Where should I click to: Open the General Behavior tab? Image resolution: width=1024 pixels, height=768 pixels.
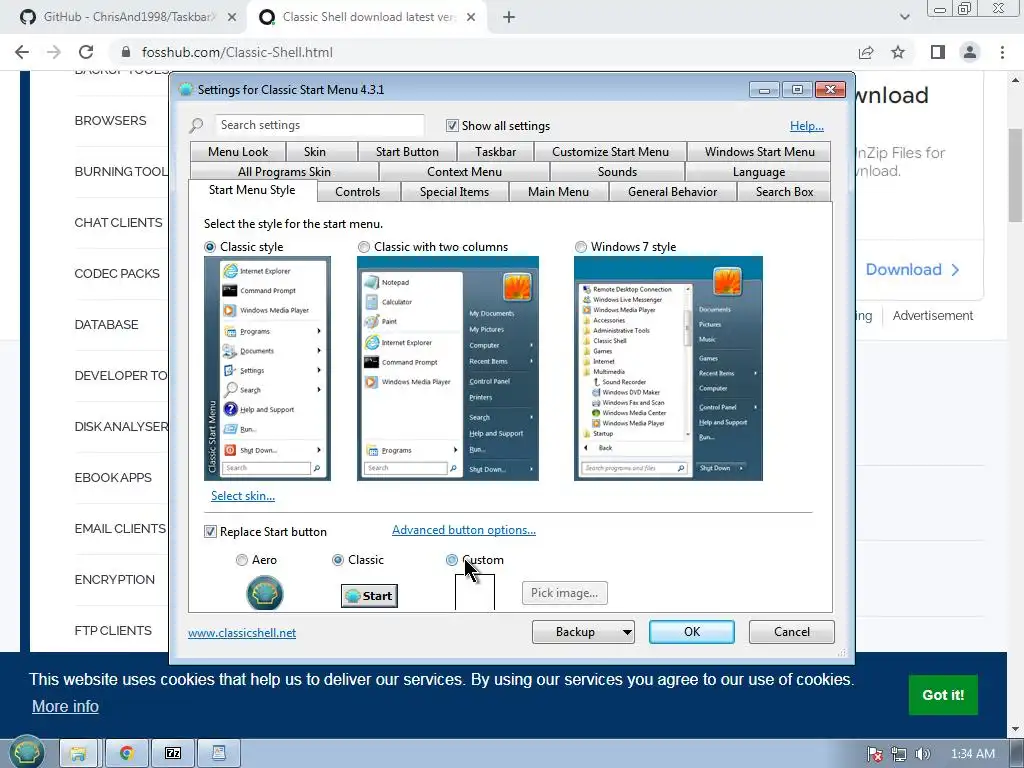[673, 192]
